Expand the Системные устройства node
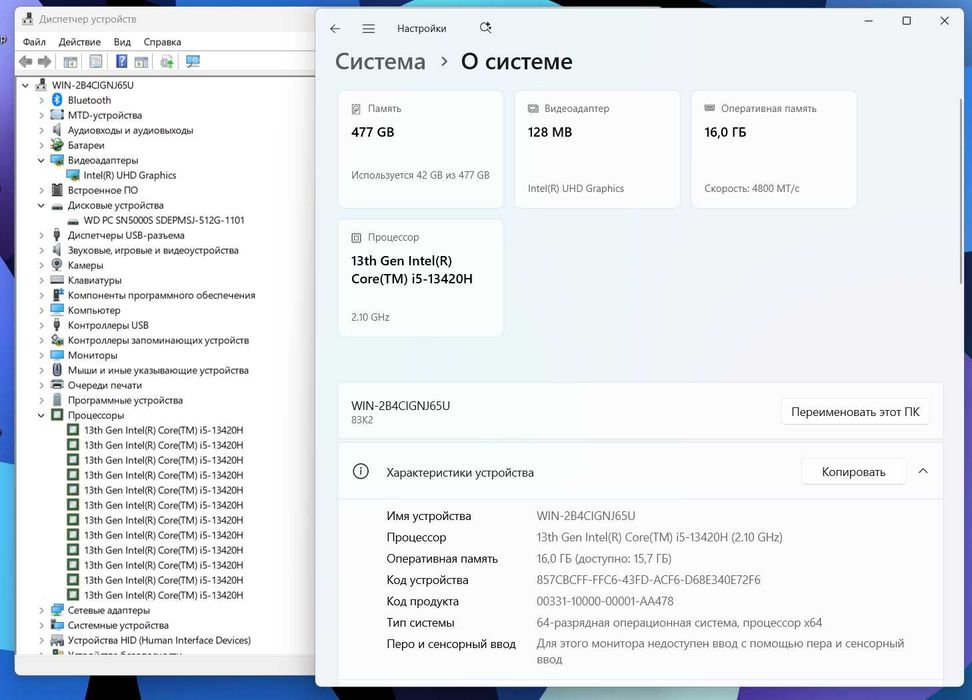The height and width of the screenshot is (700, 972). coord(41,626)
